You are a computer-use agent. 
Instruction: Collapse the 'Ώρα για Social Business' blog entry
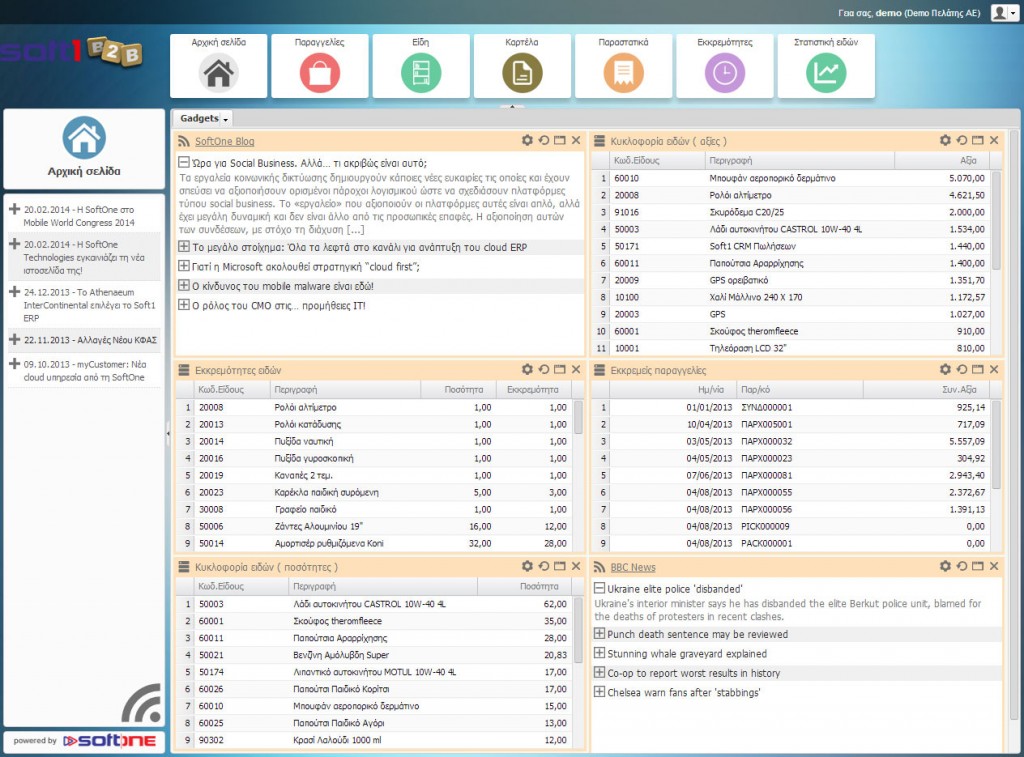point(184,162)
